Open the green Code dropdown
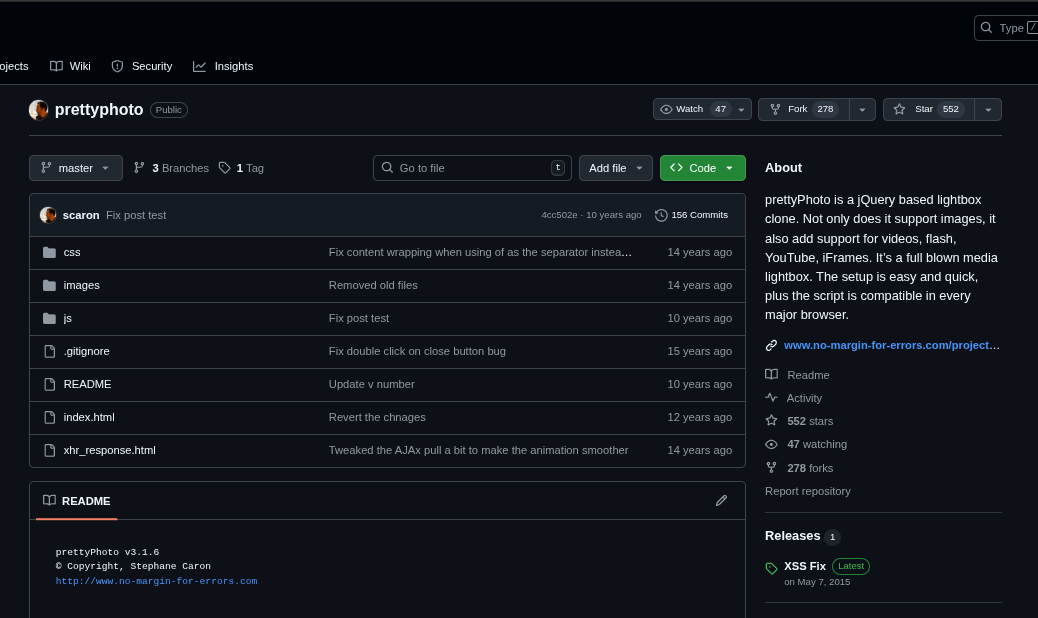Screen dimensions: 1038x618 (702, 168)
